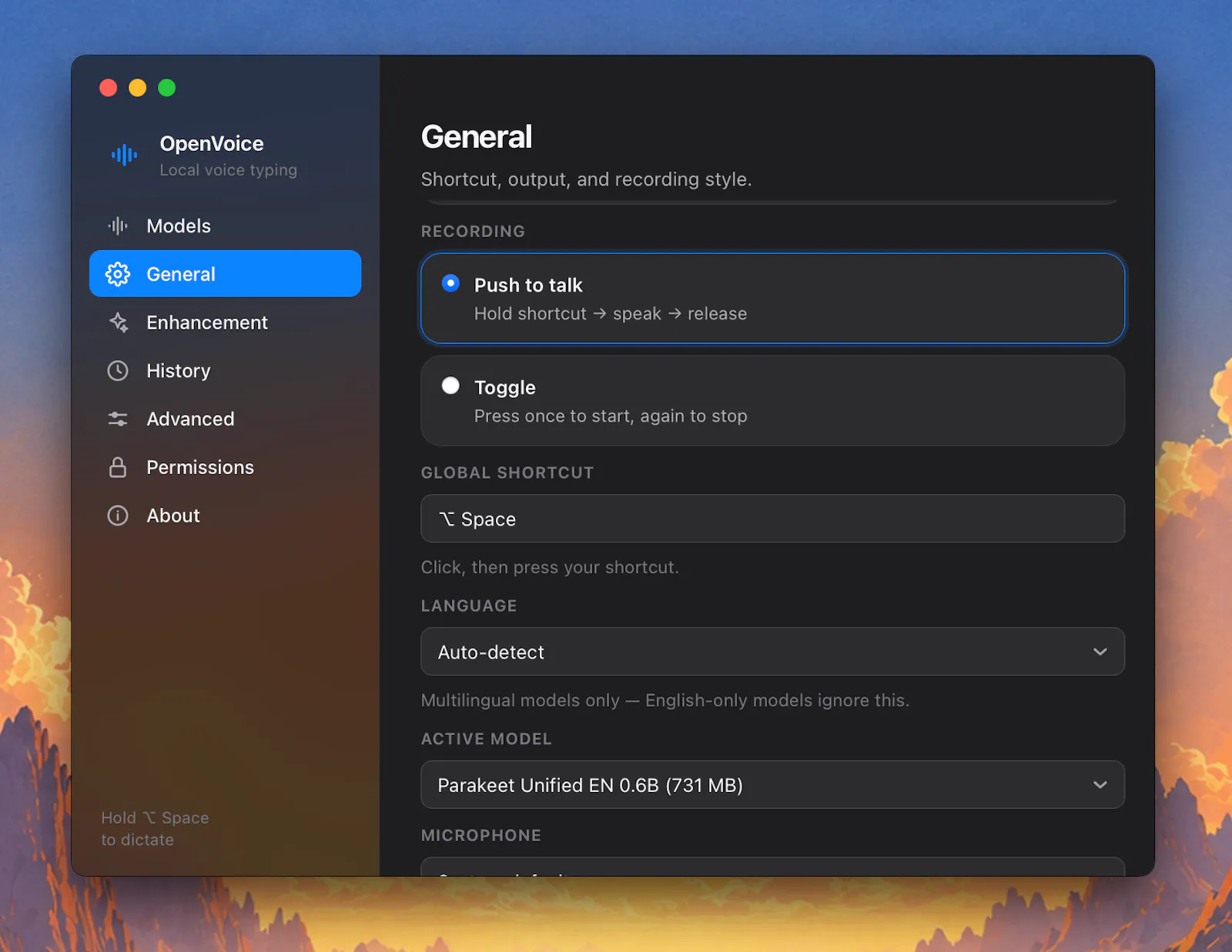Image resolution: width=1232 pixels, height=952 pixels.
Task: Click the GLOBAL SHORTCUT section label
Action: (507, 473)
